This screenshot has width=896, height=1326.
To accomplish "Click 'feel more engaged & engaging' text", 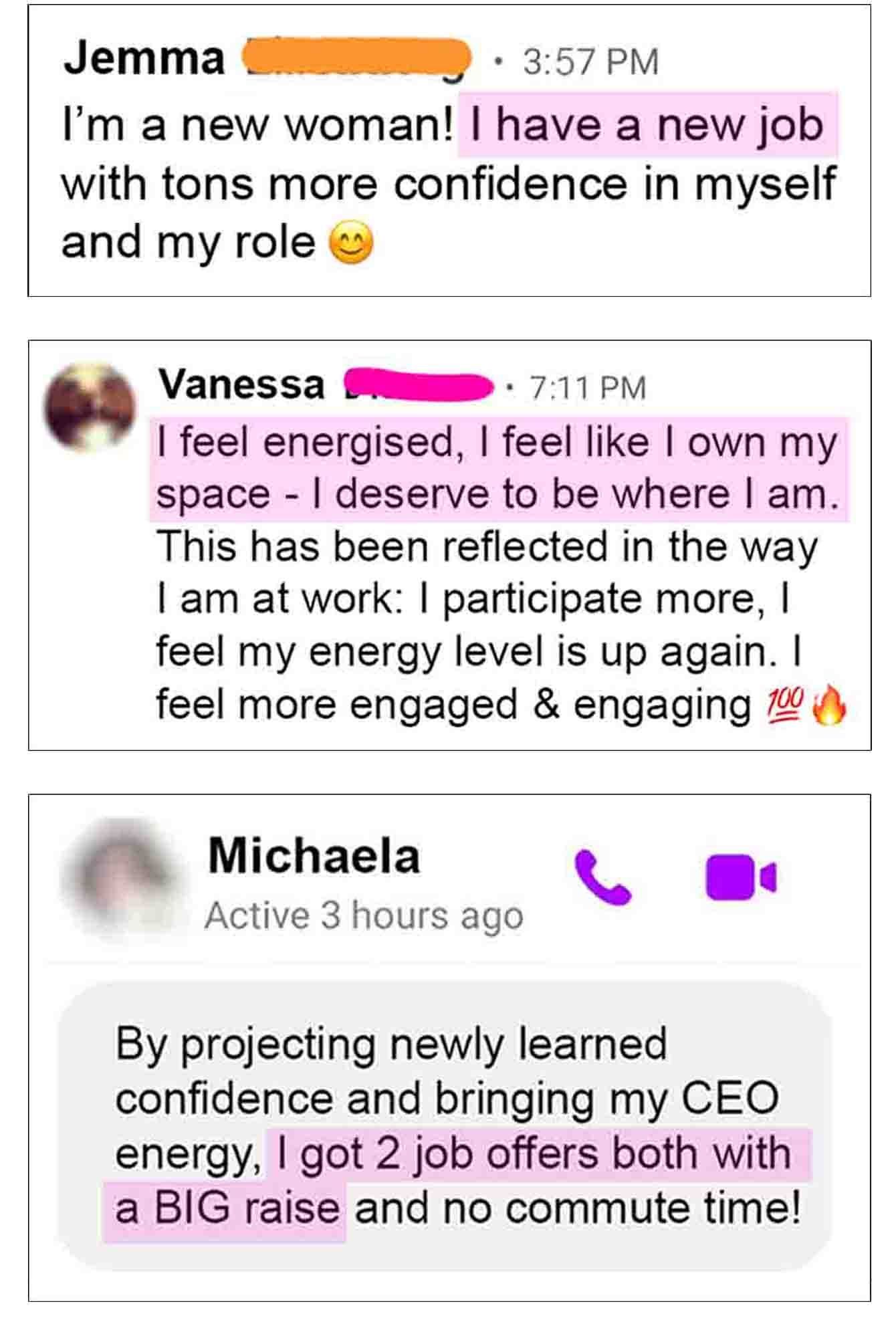I will [x=453, y=705].
